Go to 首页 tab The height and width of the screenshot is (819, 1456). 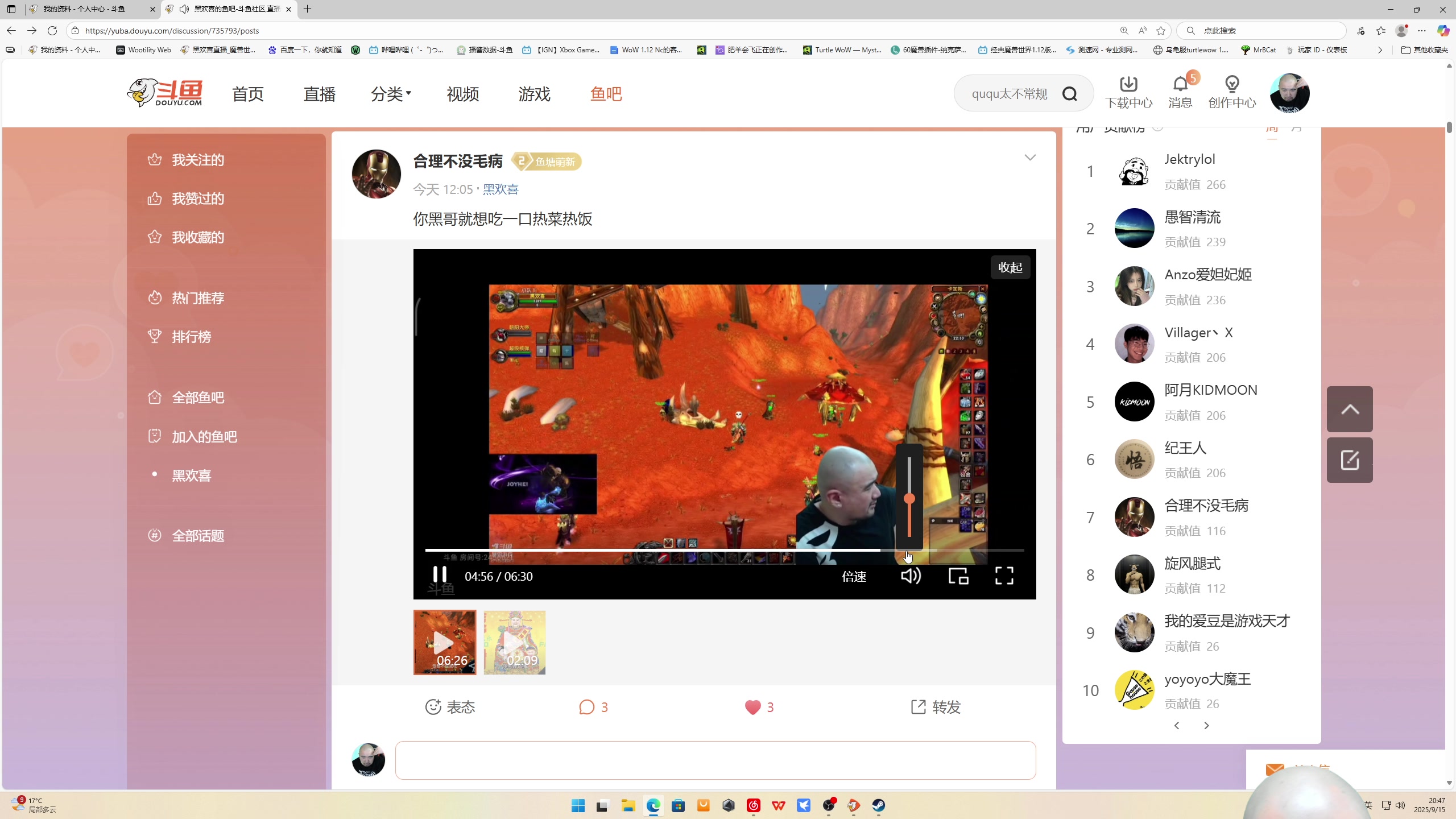coord(248,94)
